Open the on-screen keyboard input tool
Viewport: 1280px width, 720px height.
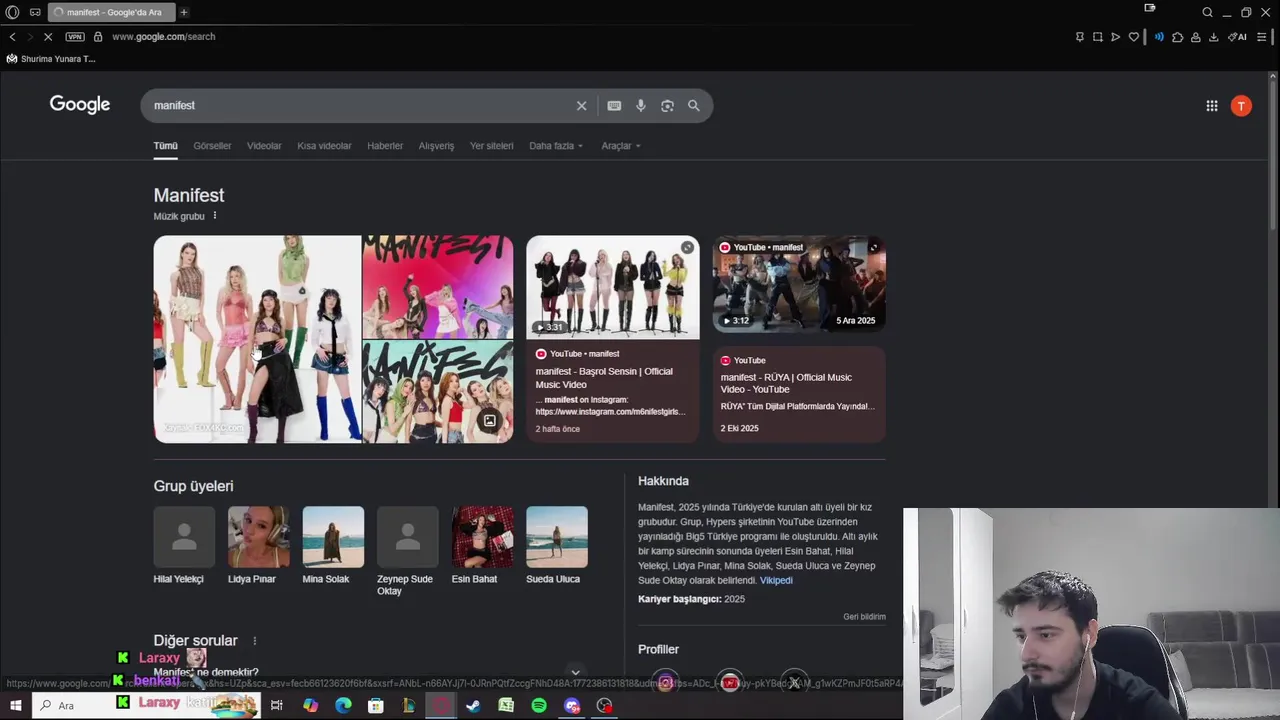614,105
